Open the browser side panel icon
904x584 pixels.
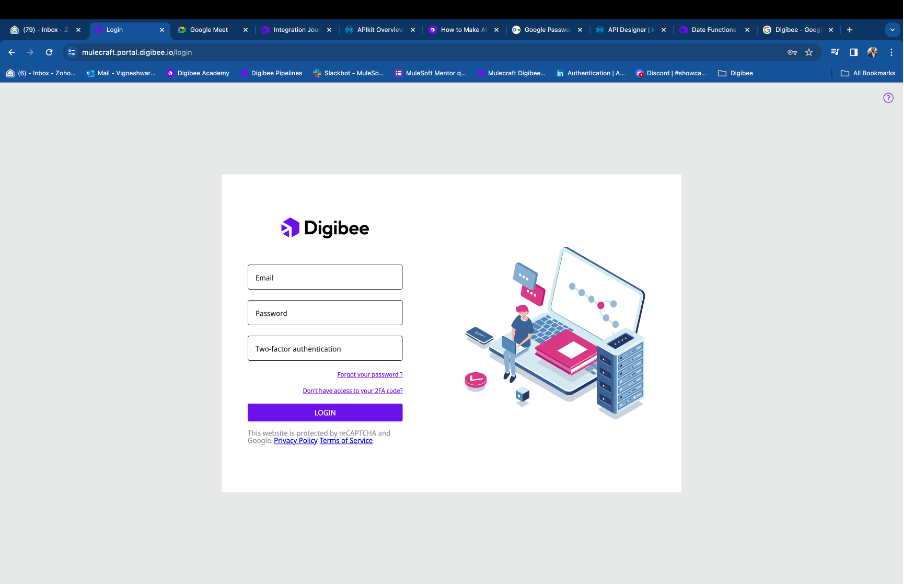coord(854,52)
